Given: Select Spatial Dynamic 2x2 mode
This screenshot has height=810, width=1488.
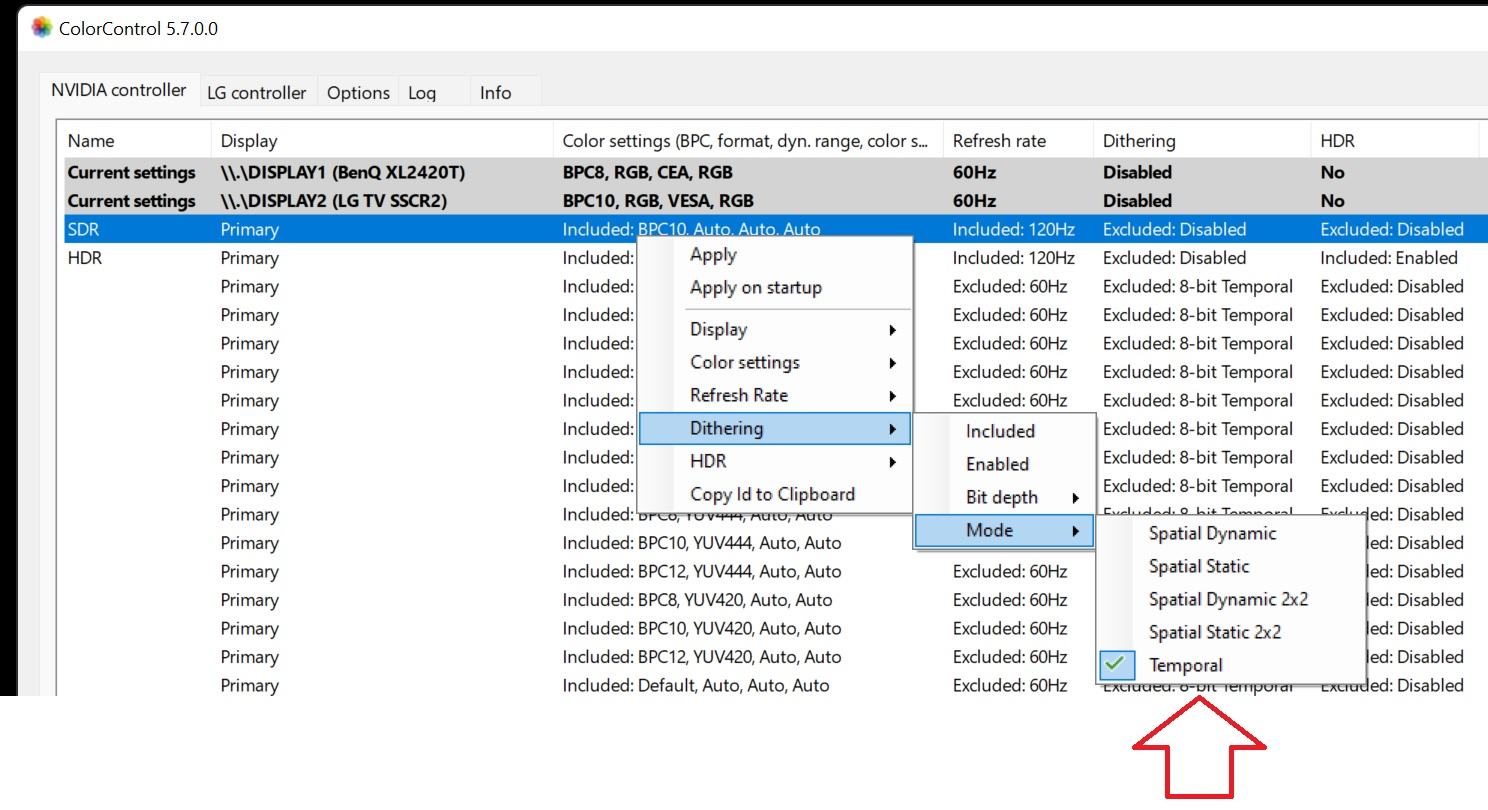Looking at the screenshot, I should point(1231,600).
